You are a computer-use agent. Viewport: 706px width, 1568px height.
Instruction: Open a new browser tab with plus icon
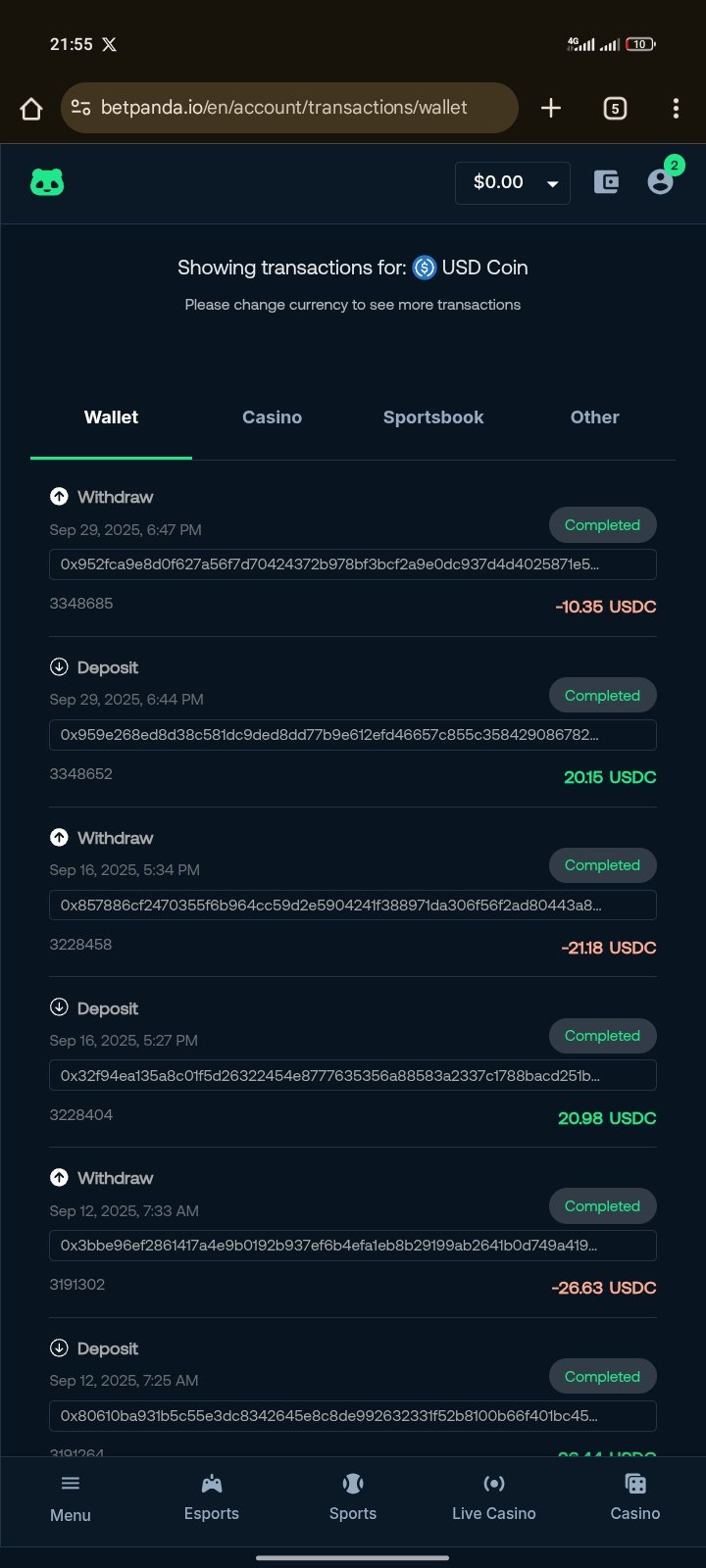551,108
